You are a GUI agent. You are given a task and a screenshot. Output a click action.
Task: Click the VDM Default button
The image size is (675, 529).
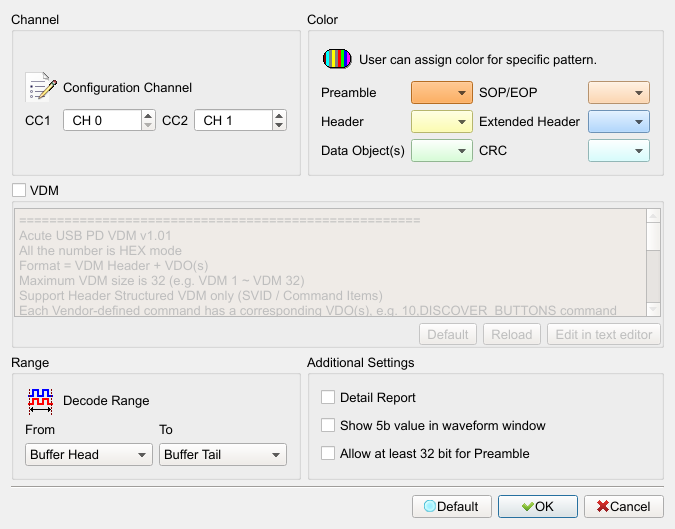(x=448, y=334)
